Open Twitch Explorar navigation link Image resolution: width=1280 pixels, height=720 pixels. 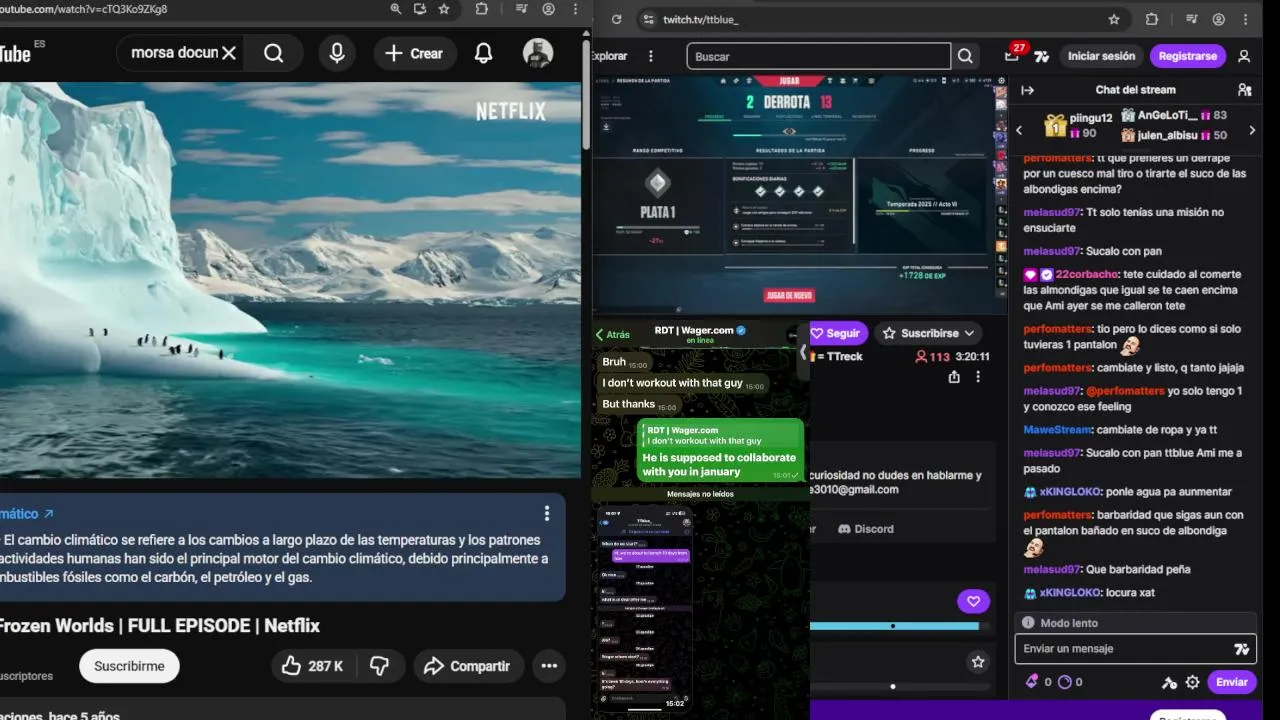pos(610,56)
